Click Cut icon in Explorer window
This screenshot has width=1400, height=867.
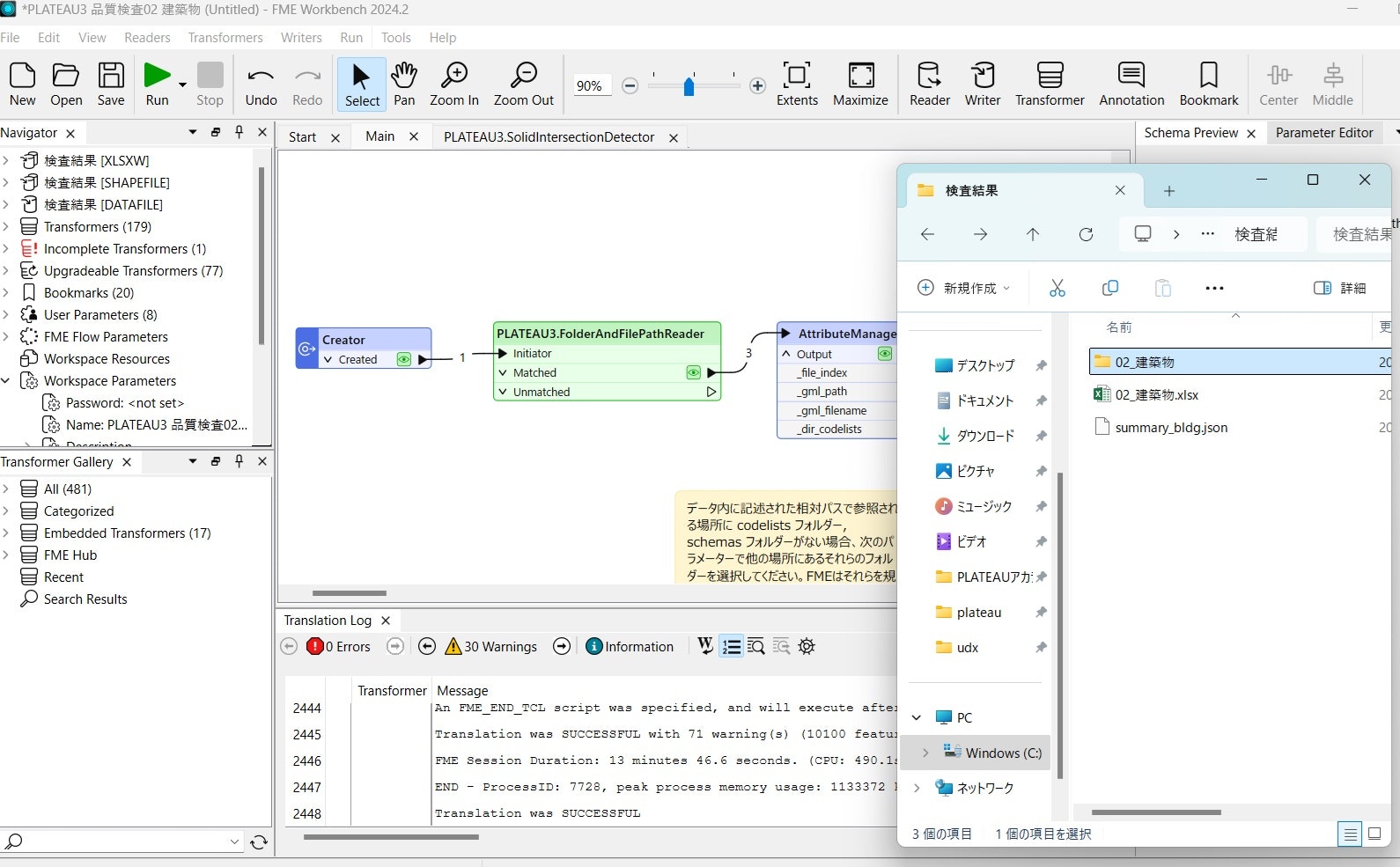[1057, 288]
